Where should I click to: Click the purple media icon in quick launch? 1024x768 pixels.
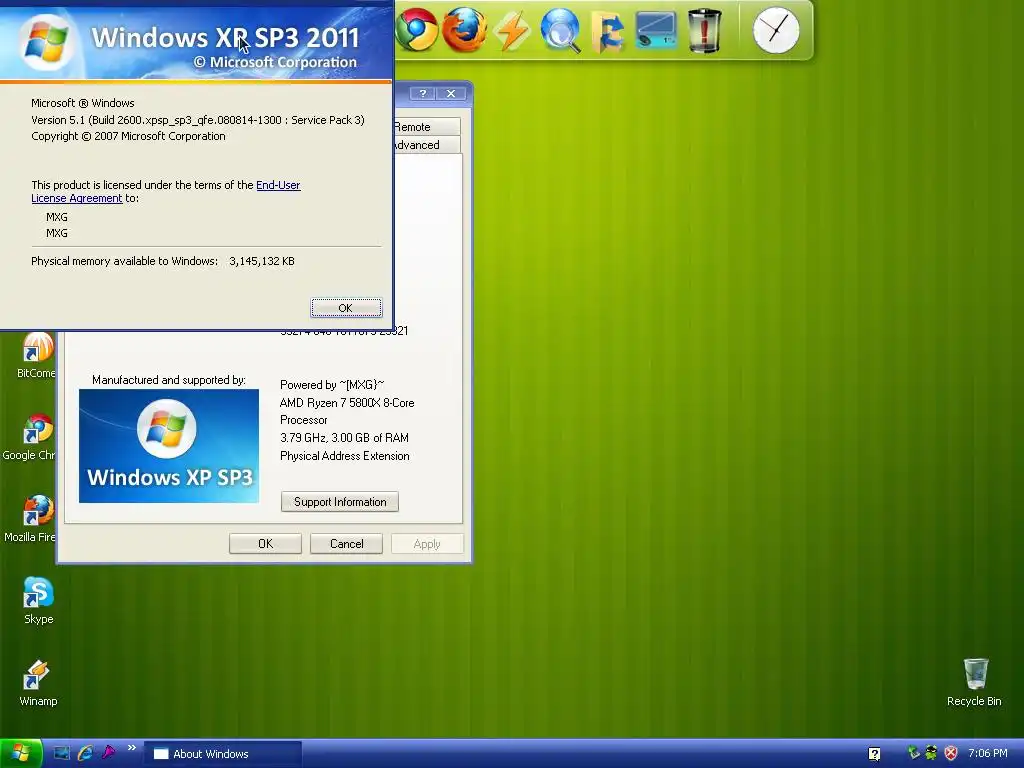108,752
